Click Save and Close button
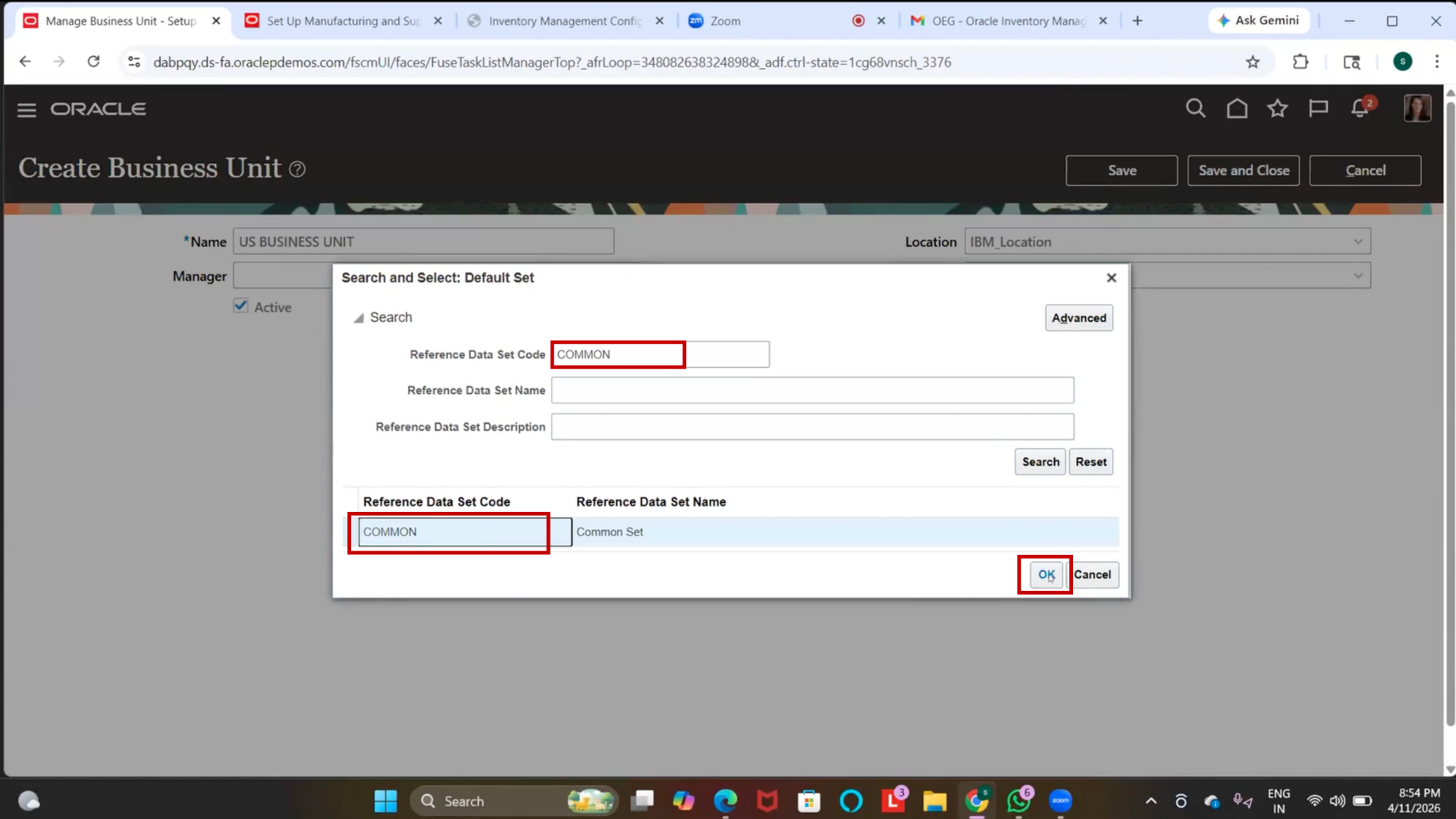This screenshot has height=819, width=1456. coord(1244,171)
